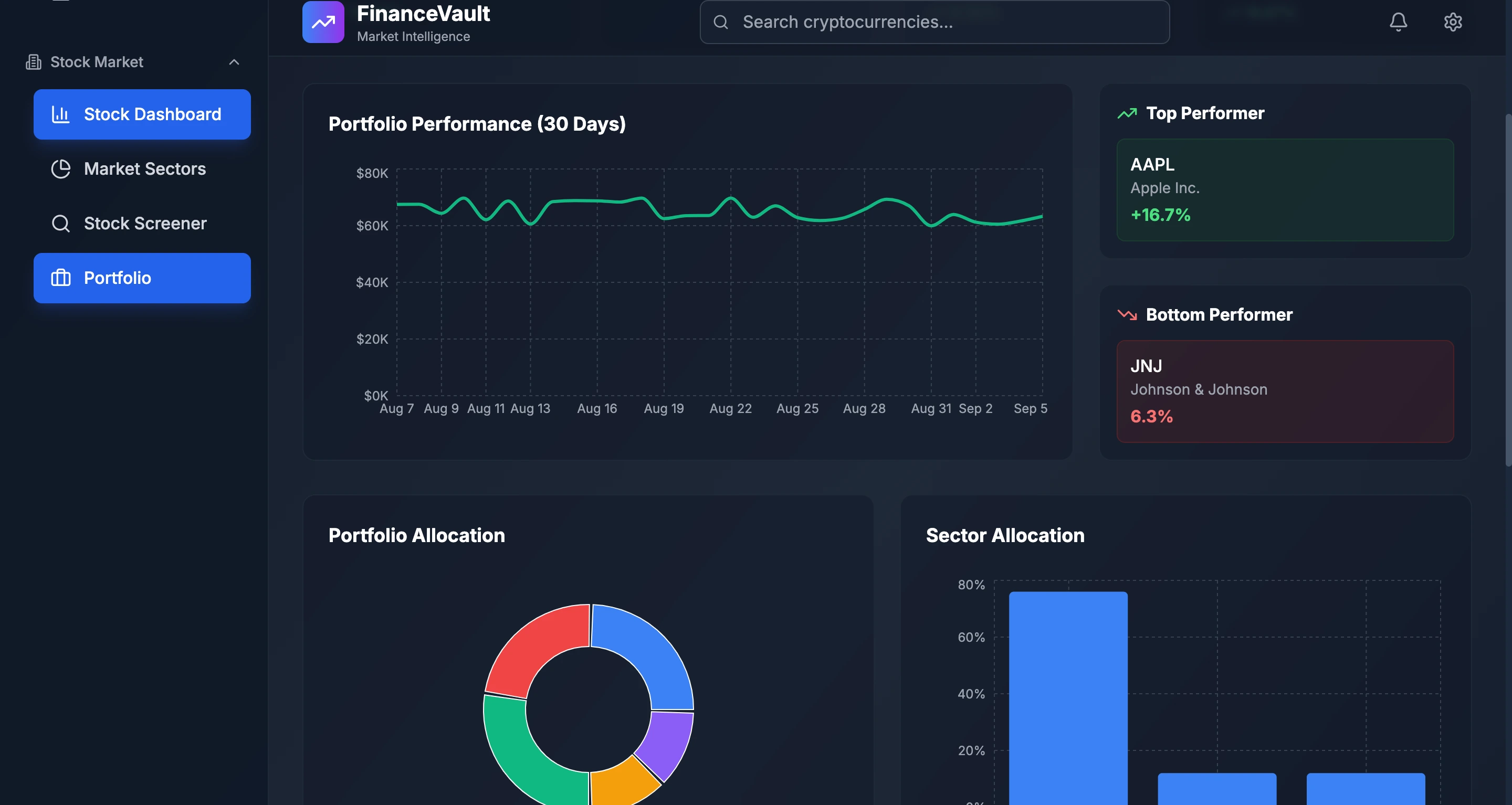Click the Top Performer trending-up icon
Screen dimensions: 1512x805
tap(1127, 113)
